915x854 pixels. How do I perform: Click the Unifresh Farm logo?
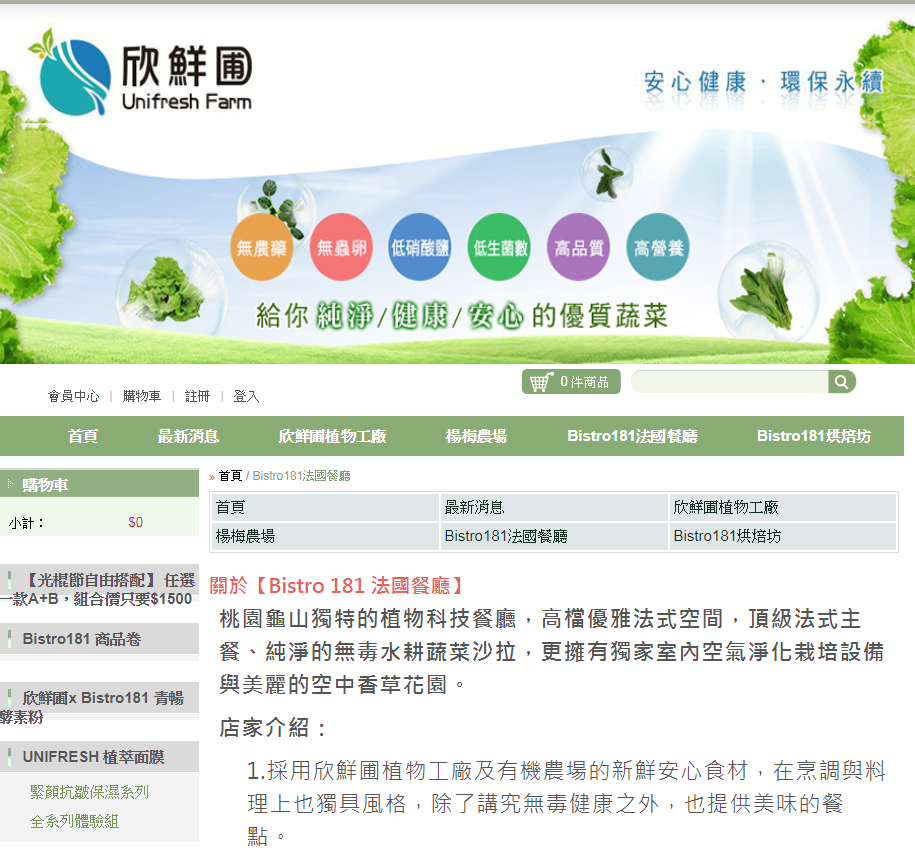pos(140,73)
